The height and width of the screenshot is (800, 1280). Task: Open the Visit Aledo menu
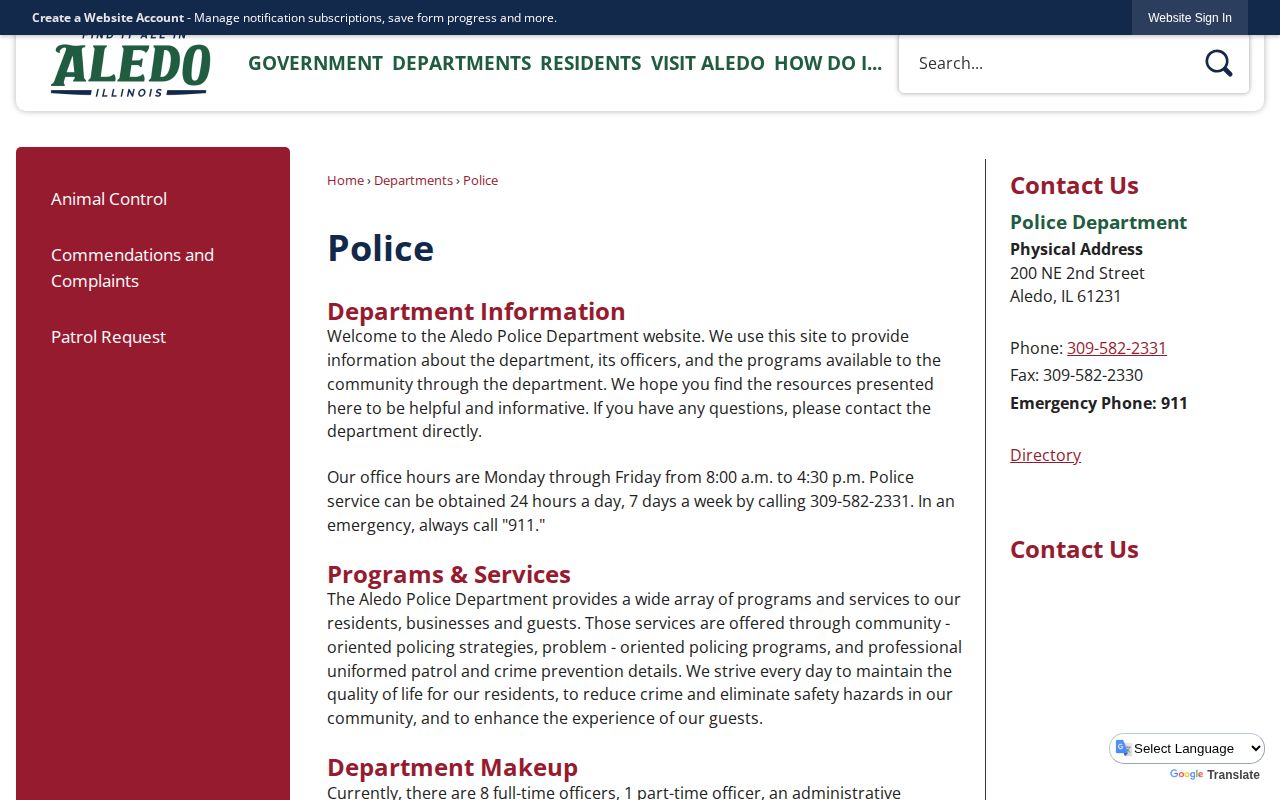click(707, 63)
